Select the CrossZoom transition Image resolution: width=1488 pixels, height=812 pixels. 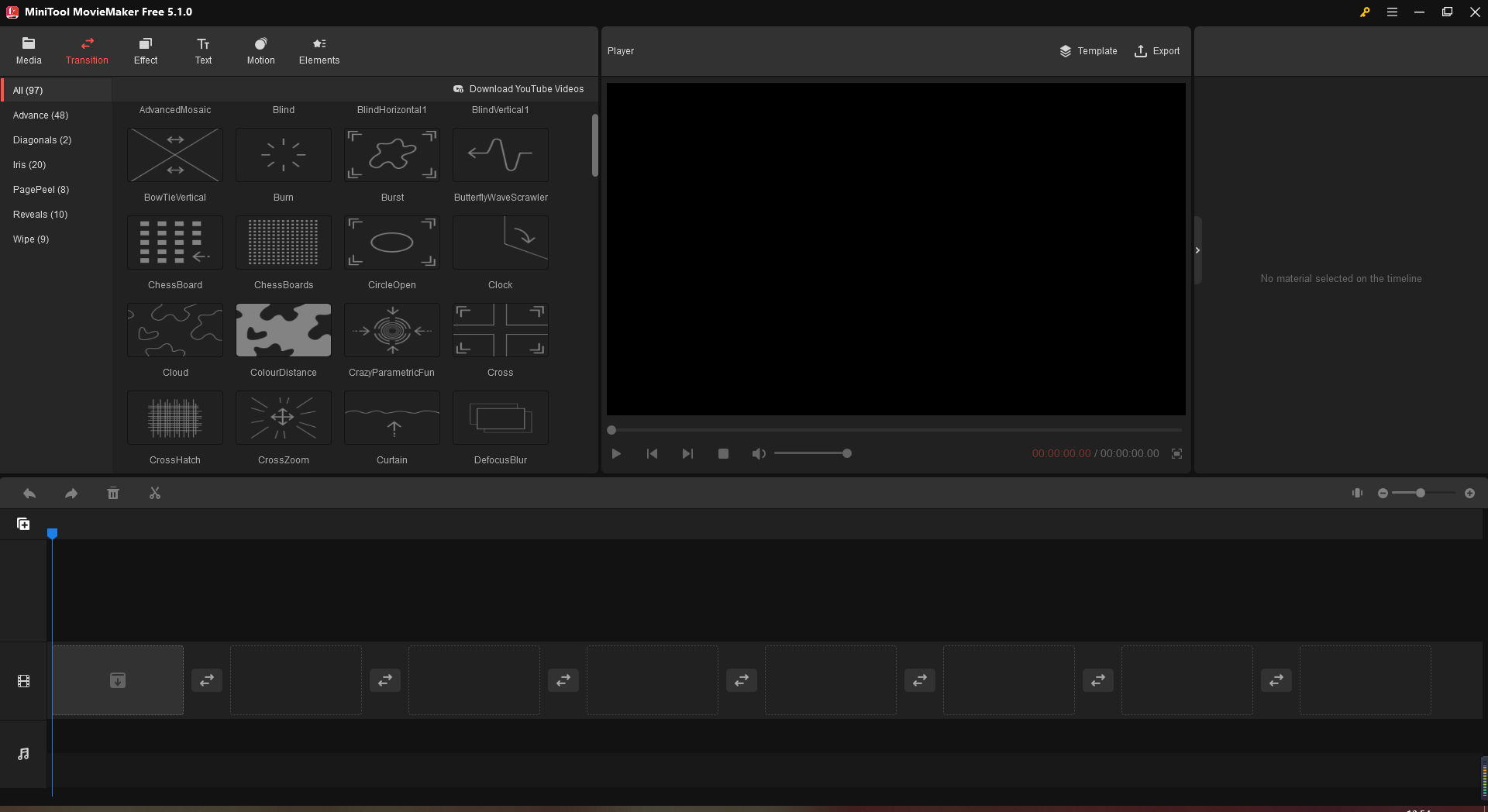coord(284,418)
